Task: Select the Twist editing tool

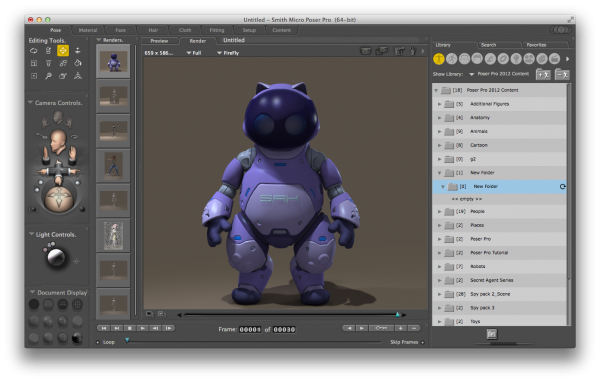Action: click(48, 51)
